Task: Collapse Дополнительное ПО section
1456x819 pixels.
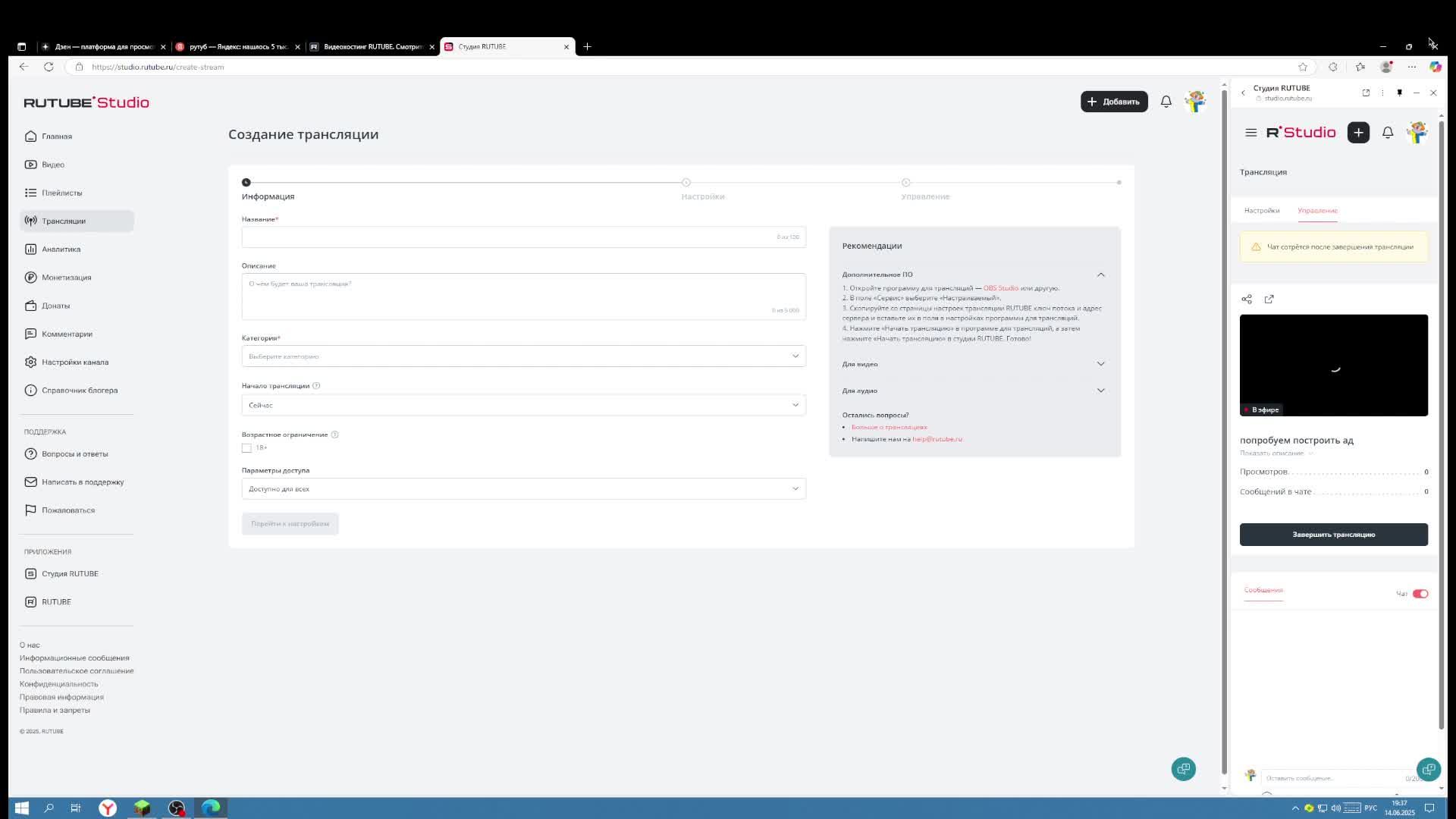Action: [1101, 275]
